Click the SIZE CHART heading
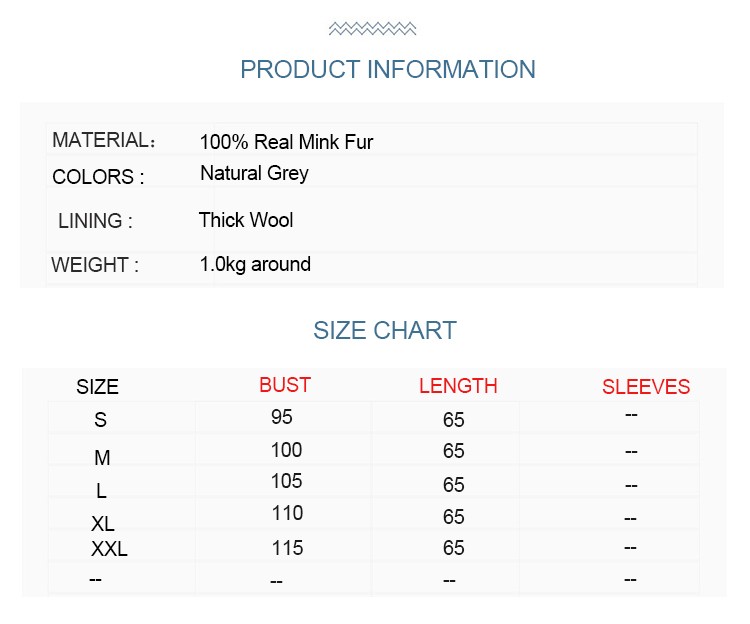 pyautogui.click(x=385, y=330)
